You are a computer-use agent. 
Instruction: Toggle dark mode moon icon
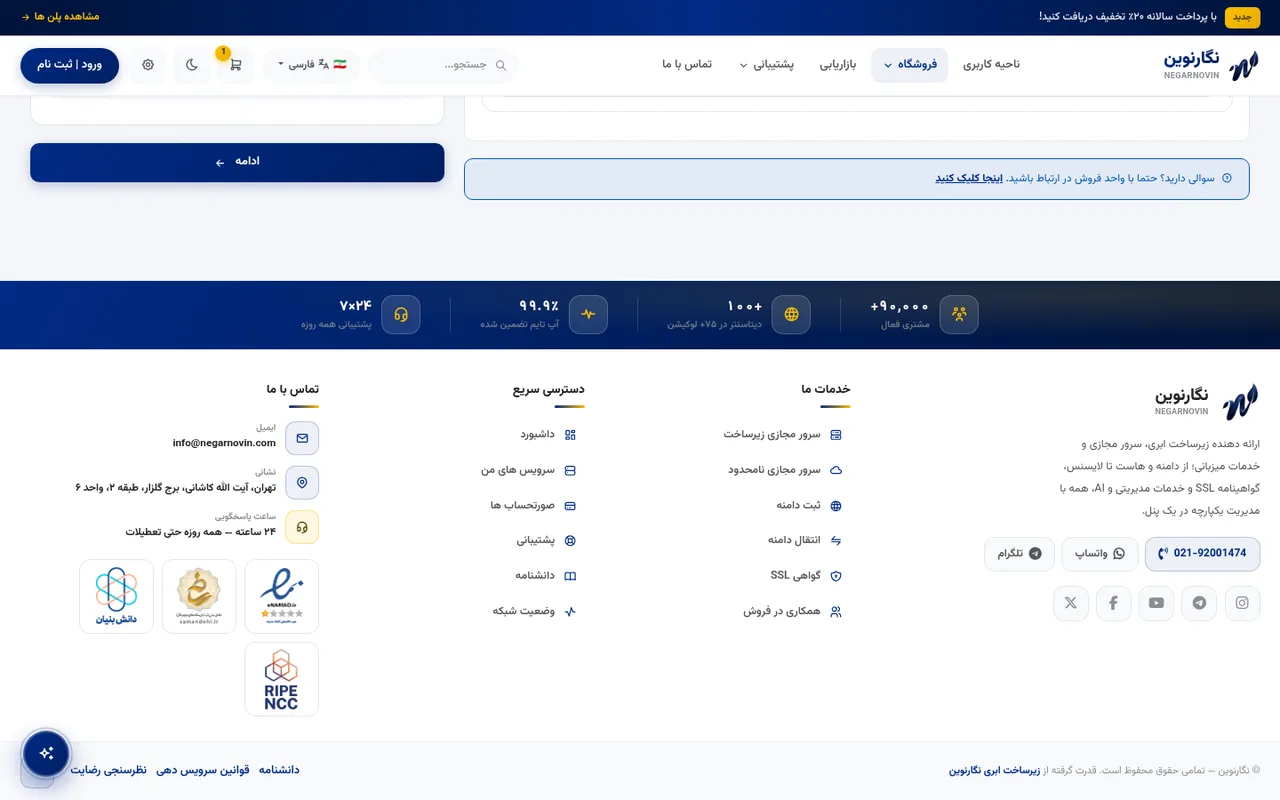[192, 65]
